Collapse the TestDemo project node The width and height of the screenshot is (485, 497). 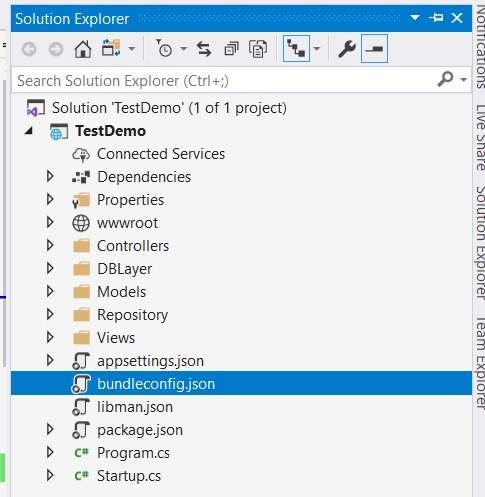(29, 131)
